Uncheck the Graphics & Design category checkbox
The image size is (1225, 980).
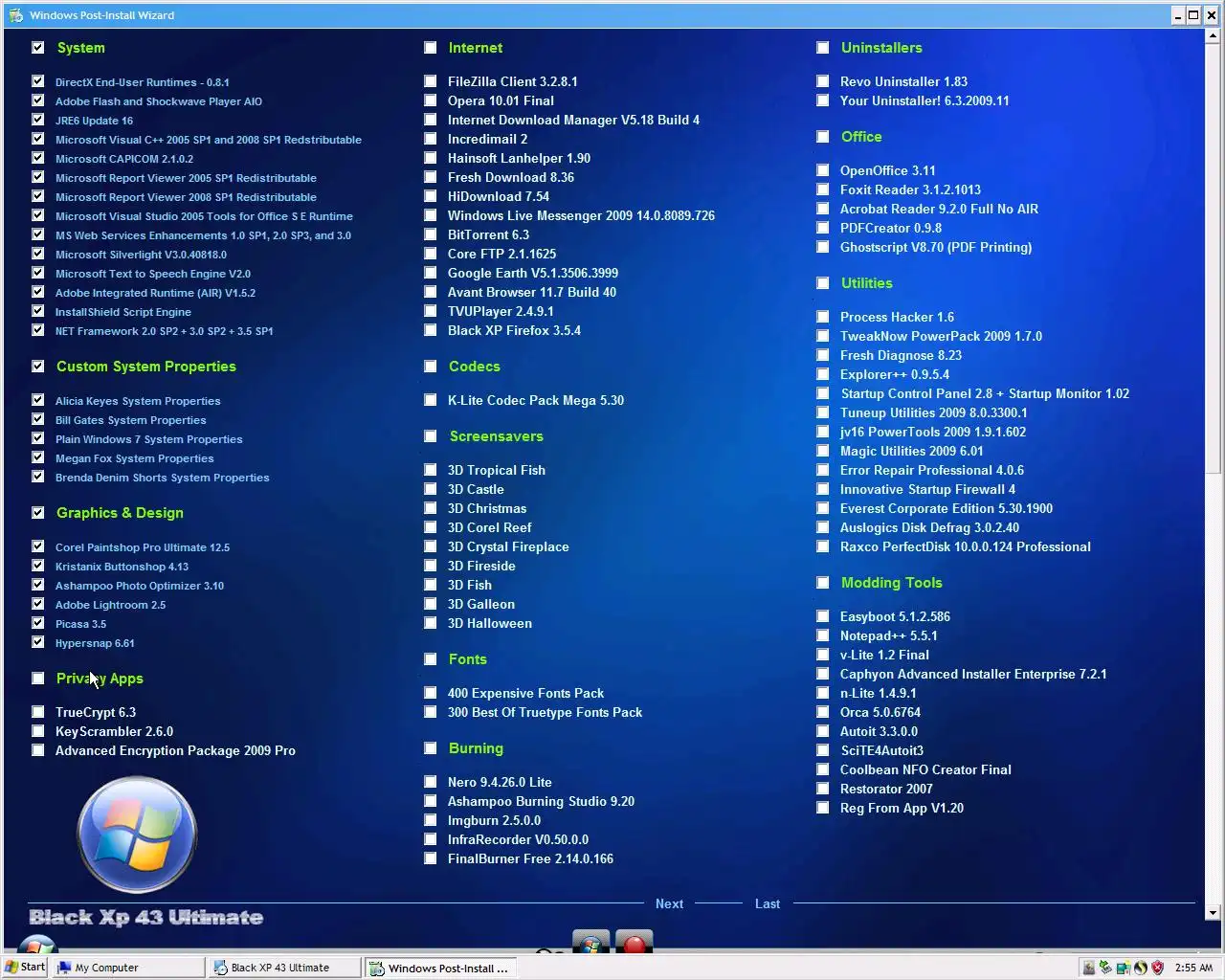37,513
